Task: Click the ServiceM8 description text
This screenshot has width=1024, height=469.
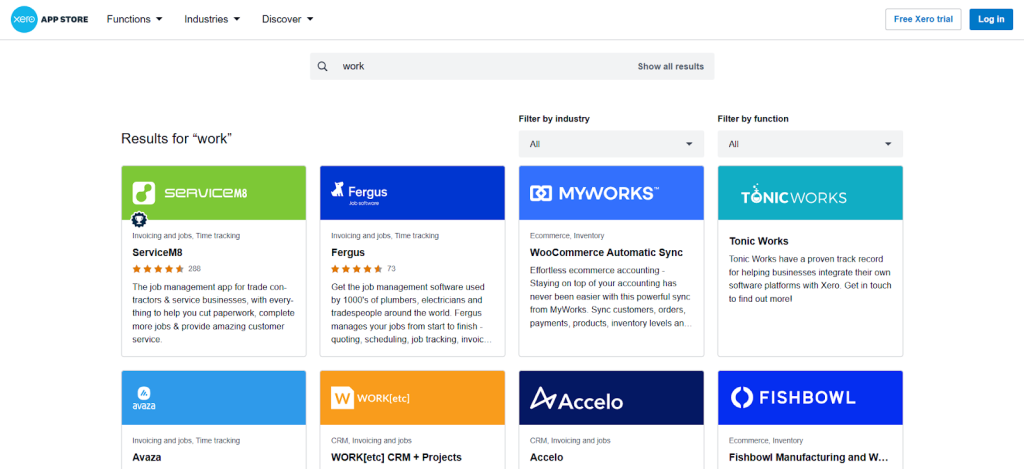Action: pyautogui.click(x=214, y=314)
